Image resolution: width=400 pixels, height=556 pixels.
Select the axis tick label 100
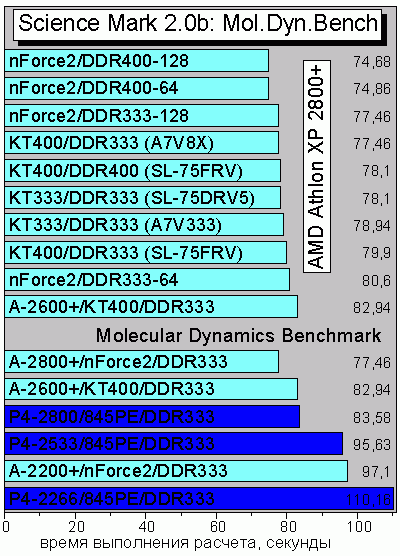click(x=359, y=527)
